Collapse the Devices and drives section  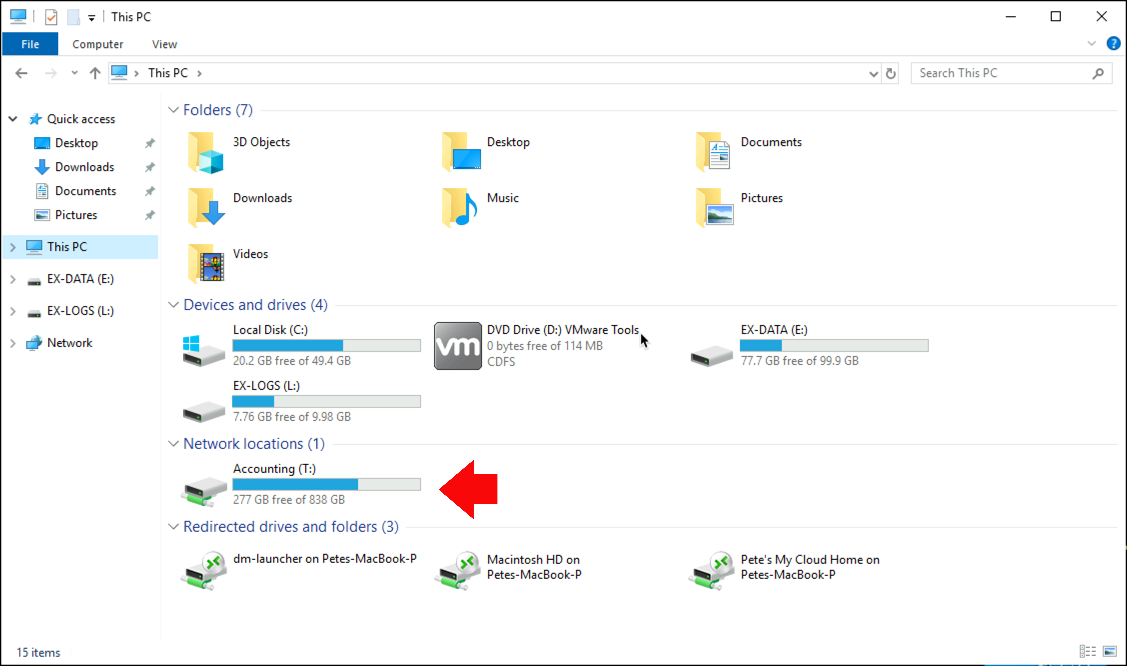tap(173, 305)
